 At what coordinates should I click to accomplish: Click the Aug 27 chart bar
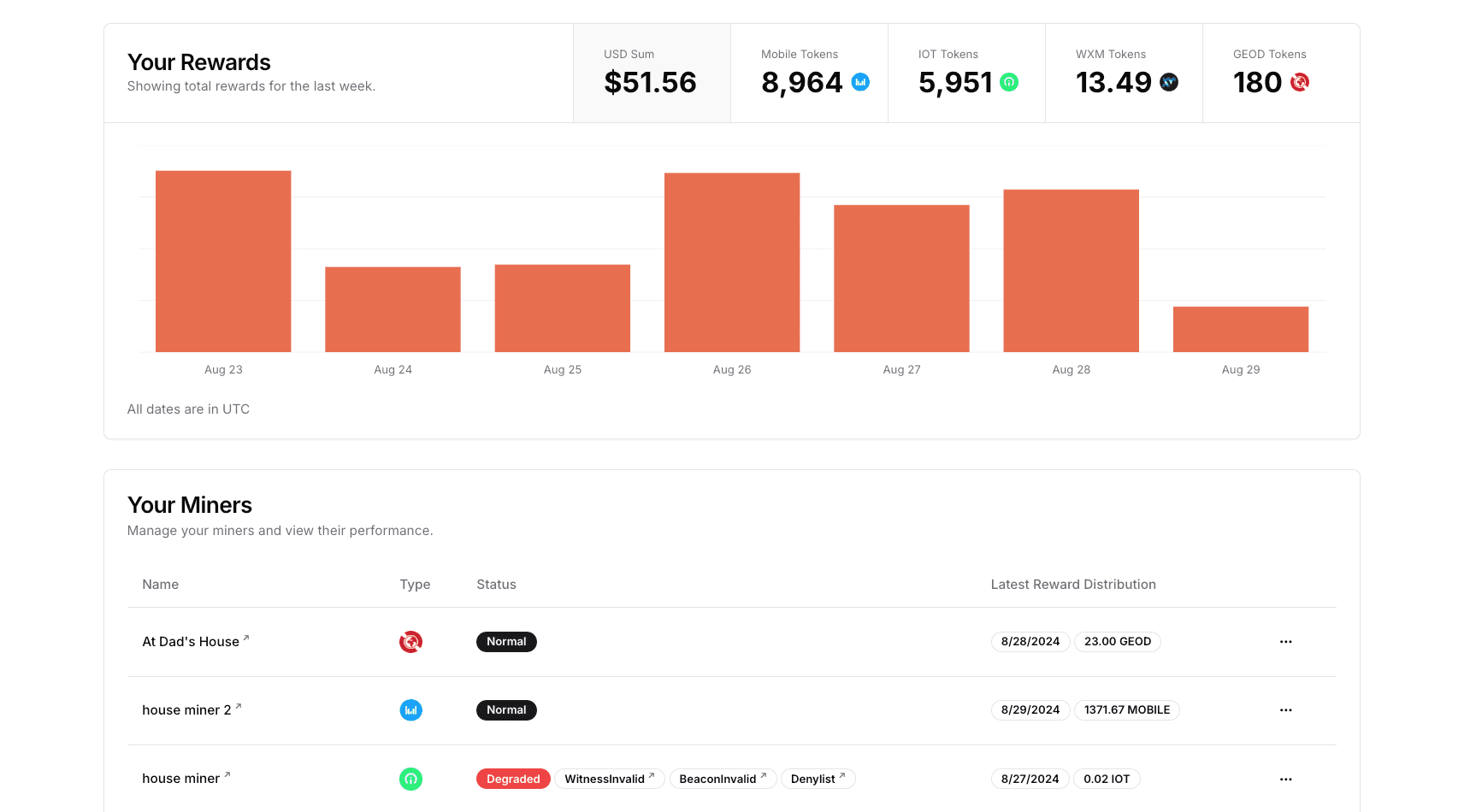[901, 279]
